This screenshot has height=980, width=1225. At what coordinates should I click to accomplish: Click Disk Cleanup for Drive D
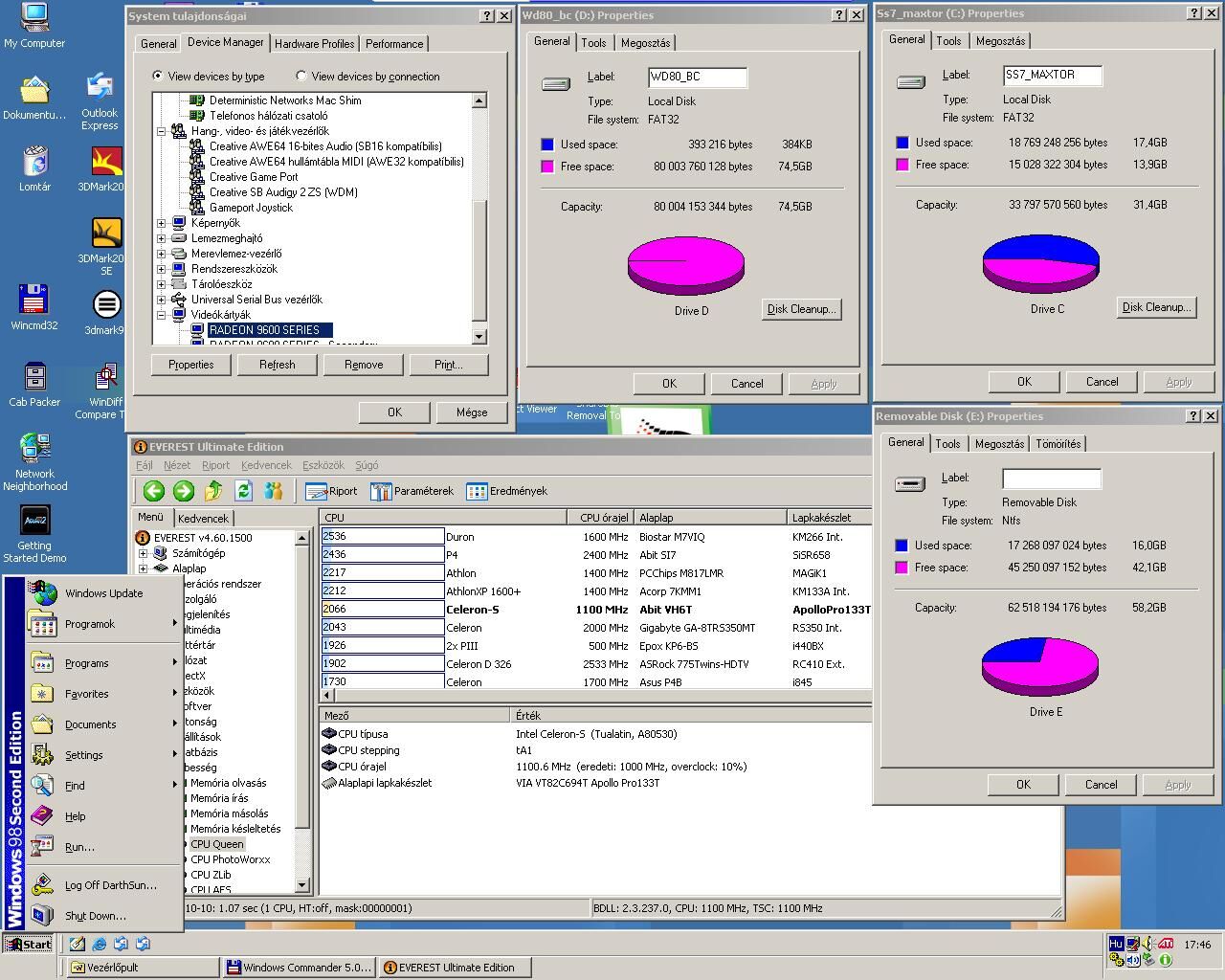pyautogui.click(x=801, y=309)
